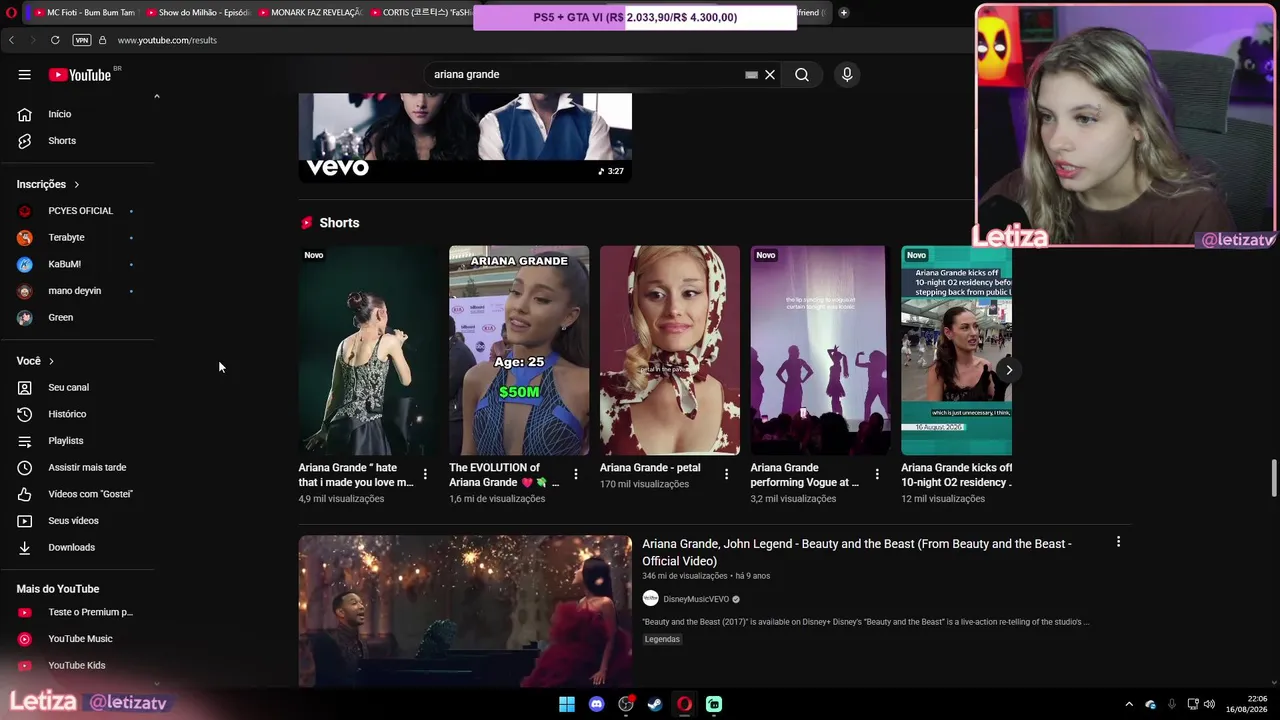Open the on-screen keyboard icon in search box
This screenshot has width=1280, height=720.
tap(751, 74)
